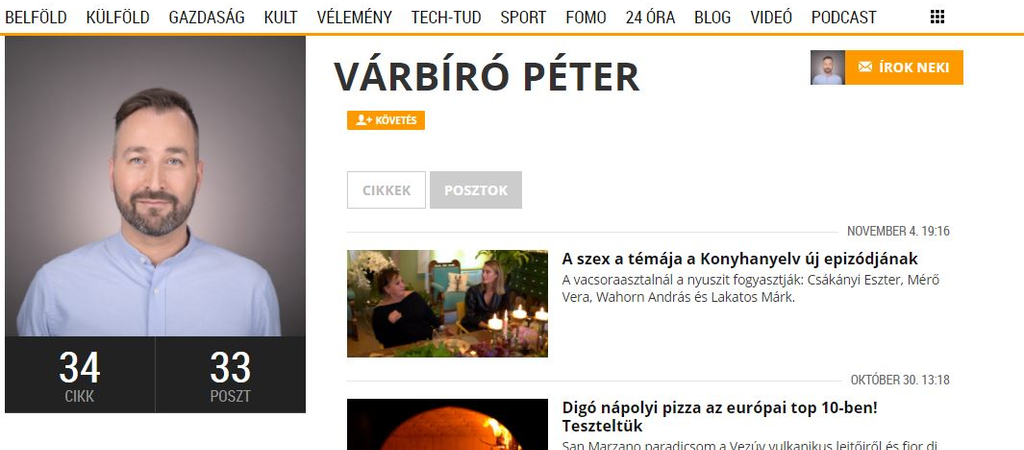This screenshot has height=450, width=1024.
Task: Click the Követés follow button
Action: pyautogui.click(x=386, y=120)
